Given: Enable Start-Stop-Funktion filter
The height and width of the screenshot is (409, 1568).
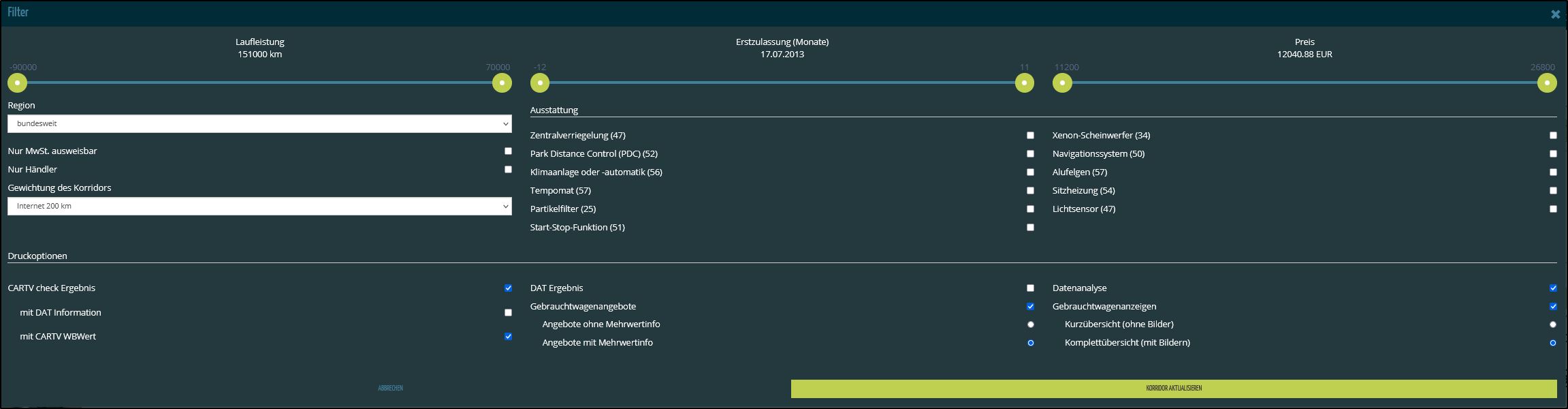Looking at the screenshot, I should click(x=1030, y=228).
